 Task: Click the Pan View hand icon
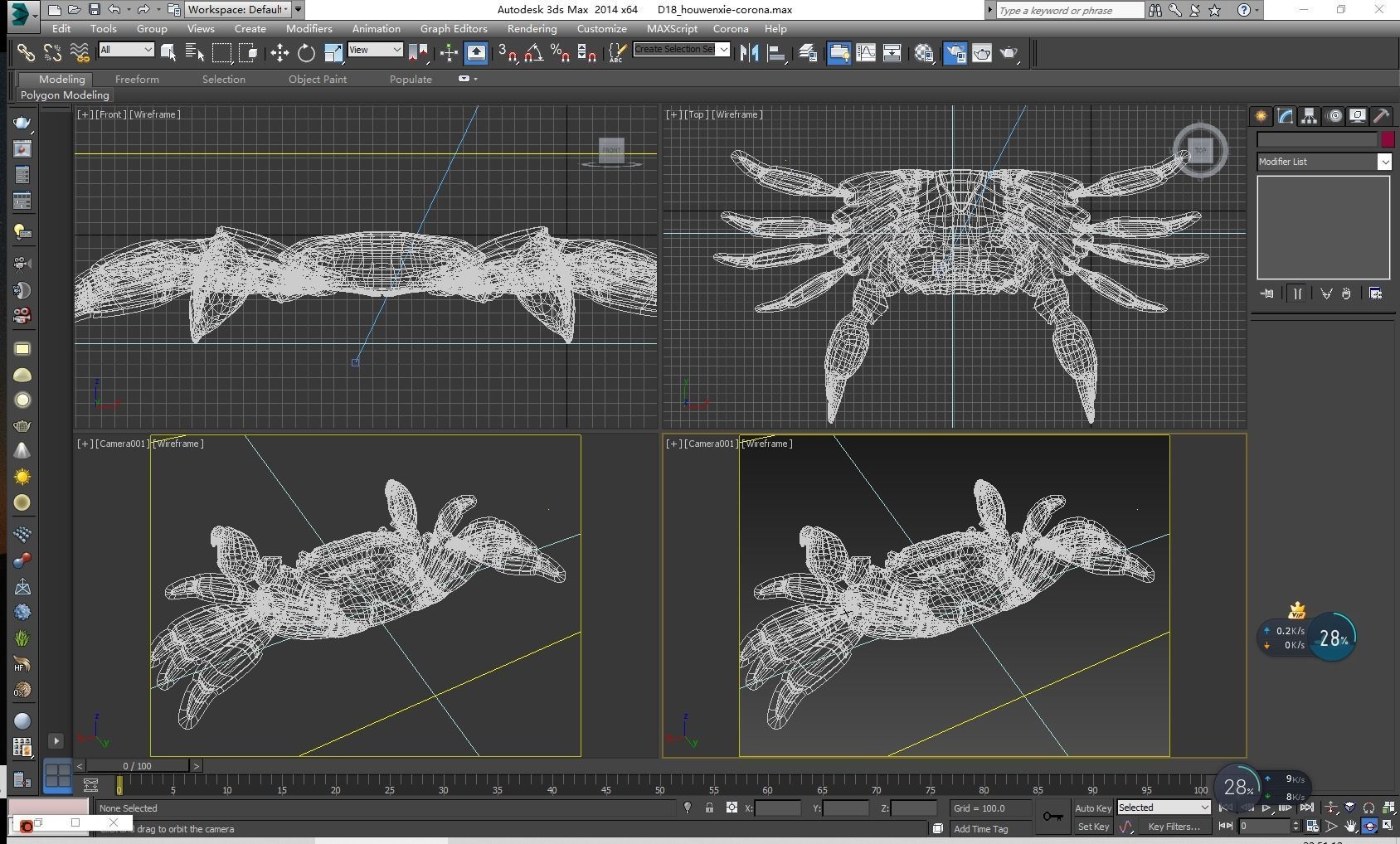pos(1350,826)
